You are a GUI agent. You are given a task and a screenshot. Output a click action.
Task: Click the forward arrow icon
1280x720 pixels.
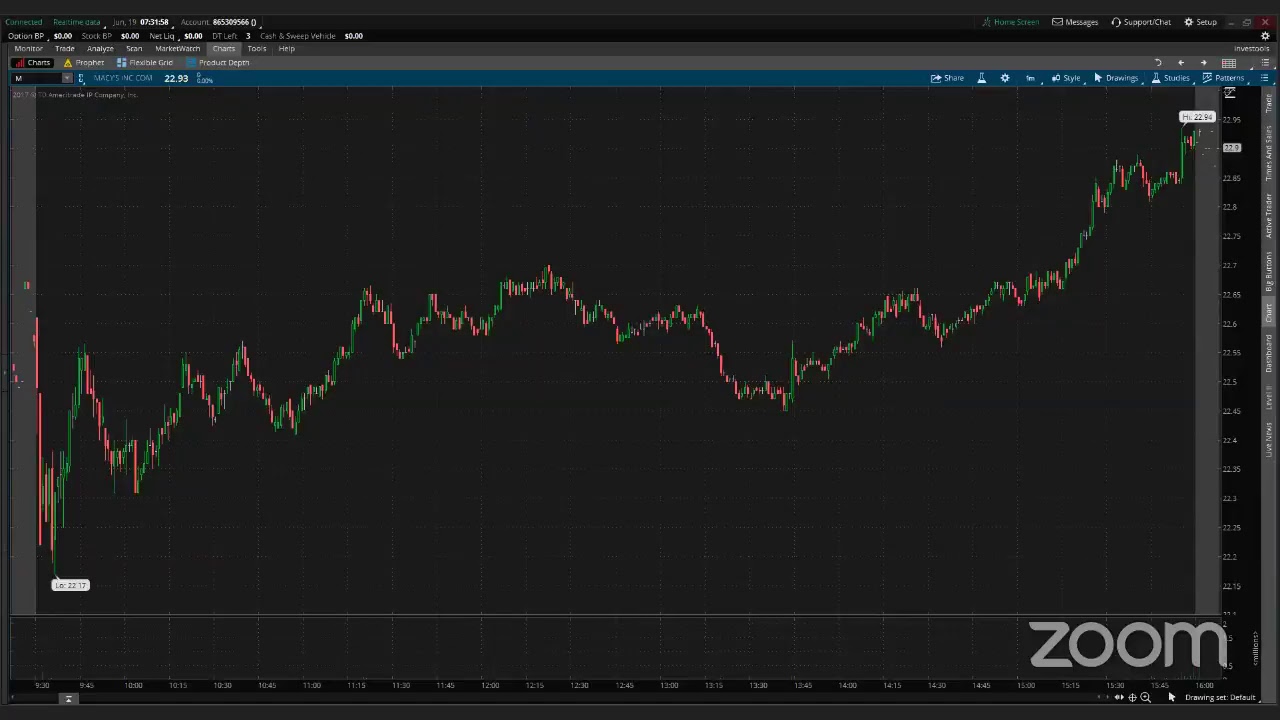(1204, 63)
